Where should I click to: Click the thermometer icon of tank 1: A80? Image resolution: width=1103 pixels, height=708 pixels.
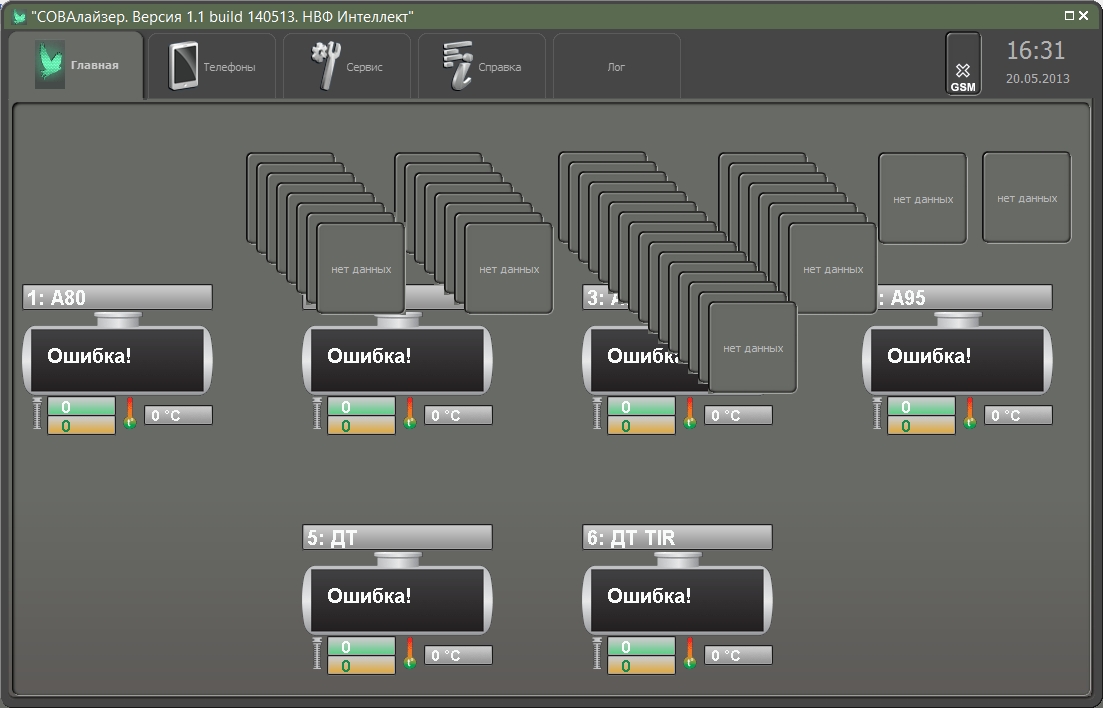(129, 414)
